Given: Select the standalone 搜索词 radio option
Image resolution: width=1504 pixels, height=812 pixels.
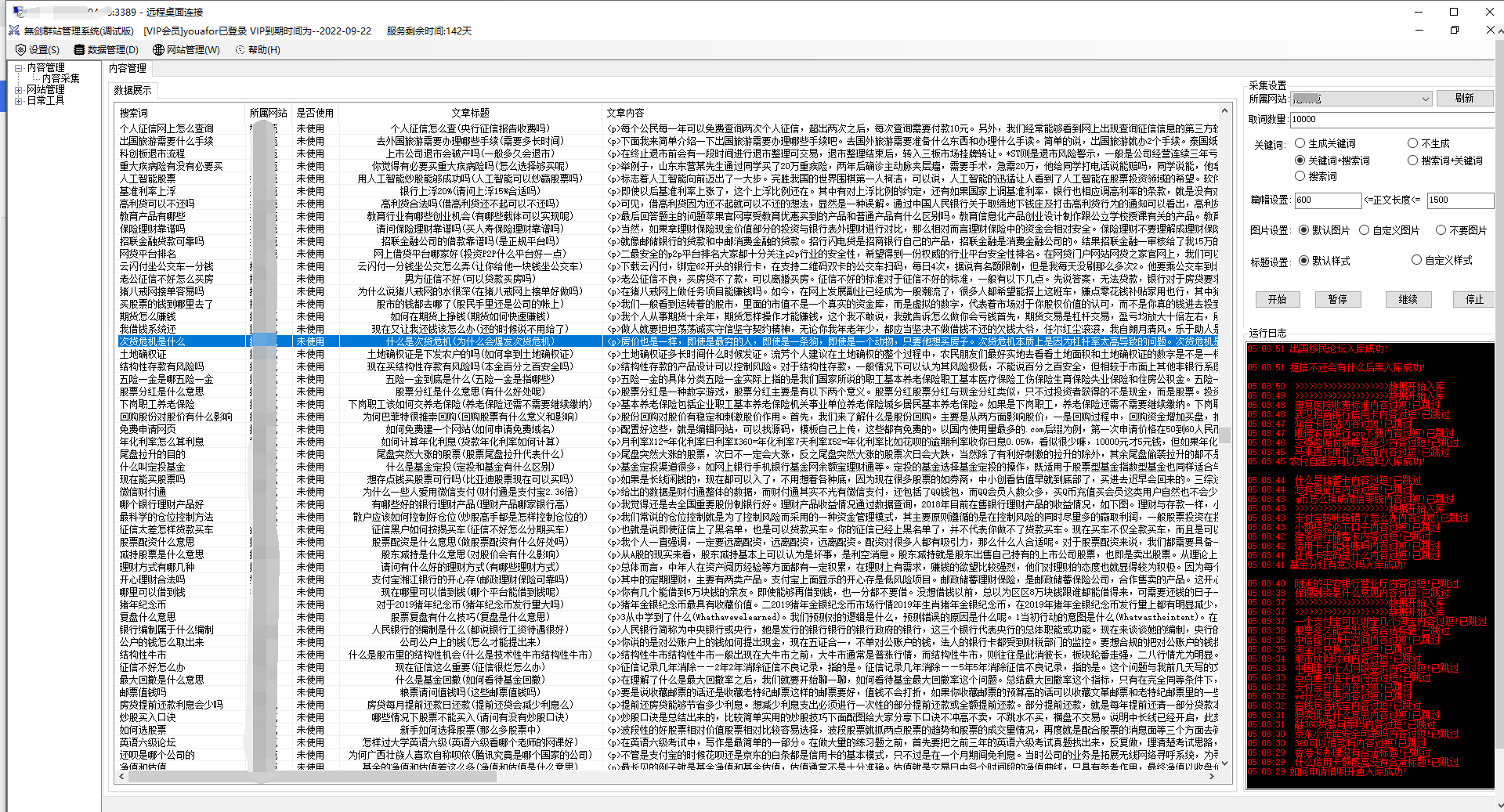Looking at the screenshot, I should (x=1316, y=176).
